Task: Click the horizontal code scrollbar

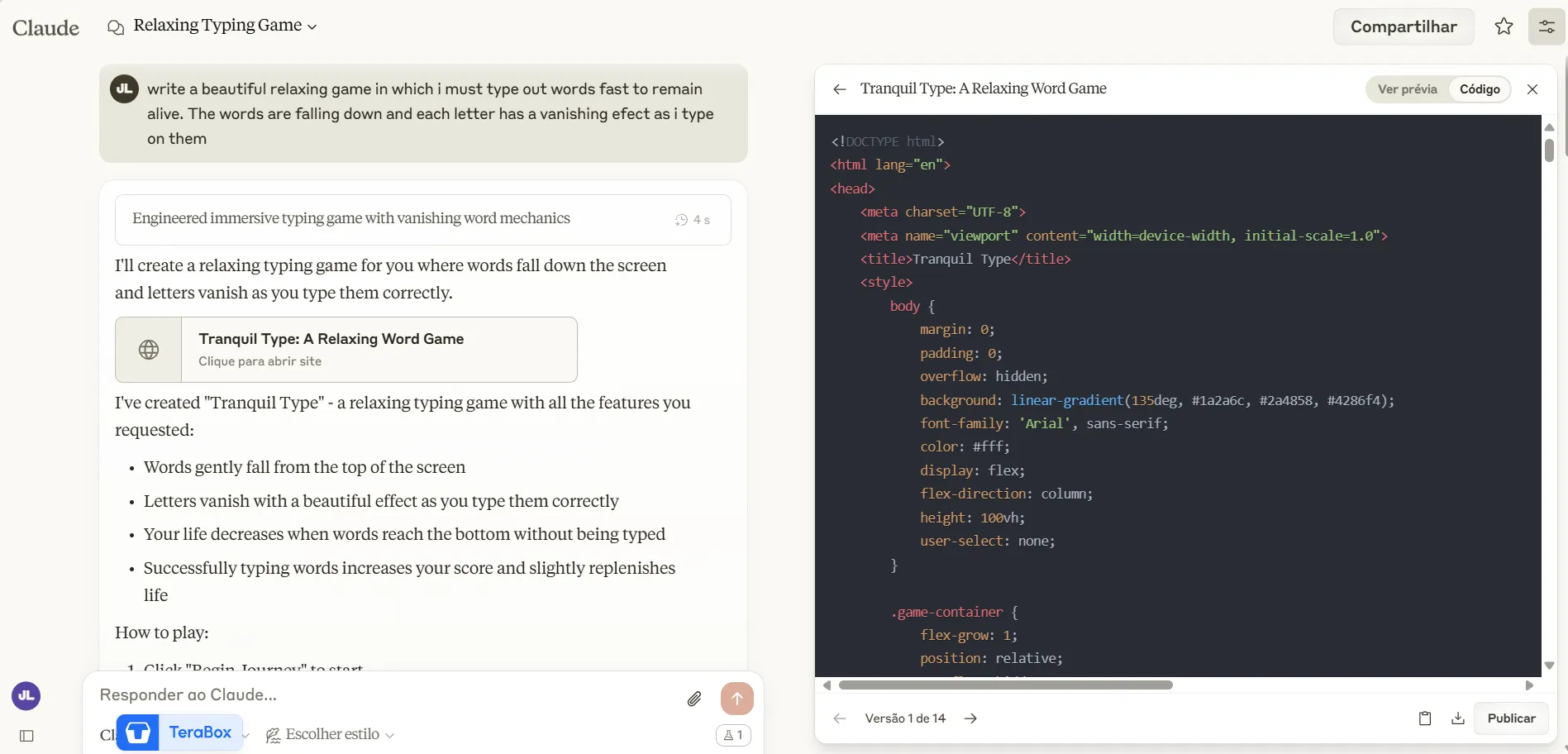Action: coord(1005,685)
